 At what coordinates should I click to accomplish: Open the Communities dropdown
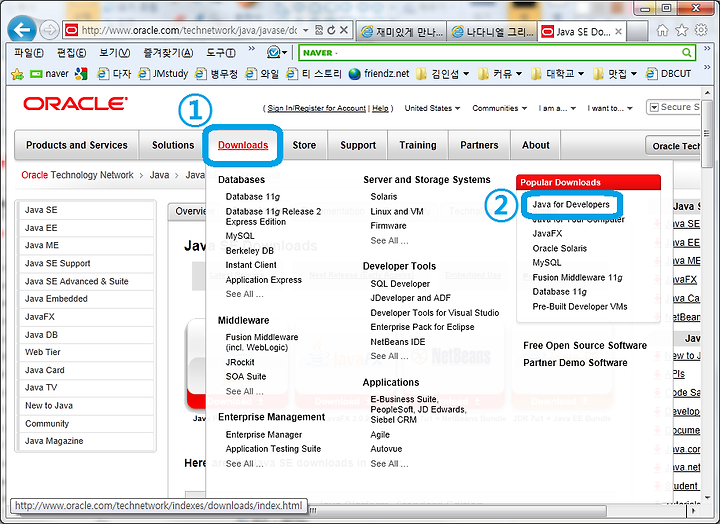click(499, 108)
